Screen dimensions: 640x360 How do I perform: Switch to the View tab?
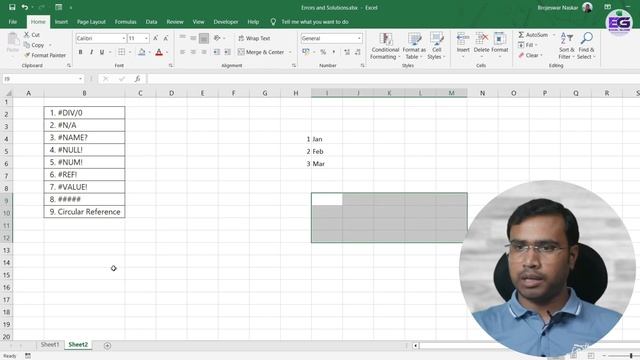coord(198,22)
